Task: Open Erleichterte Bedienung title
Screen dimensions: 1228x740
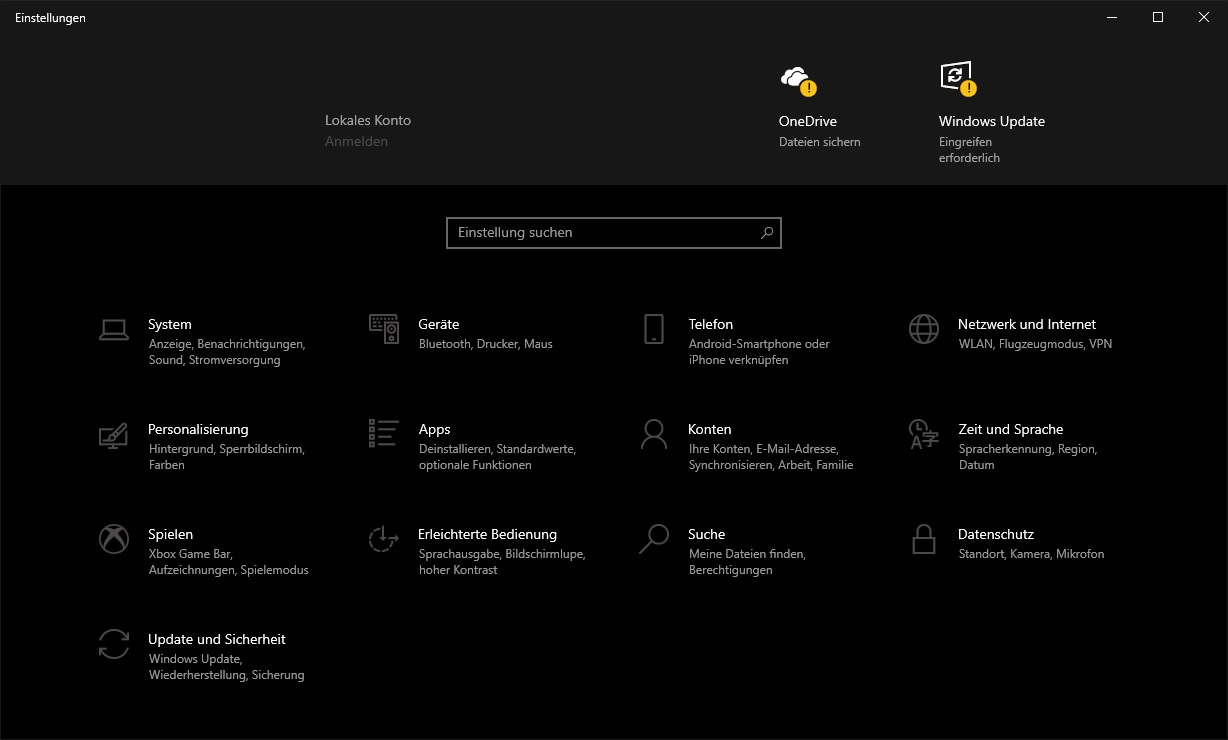Action: (x=488, y=534)
